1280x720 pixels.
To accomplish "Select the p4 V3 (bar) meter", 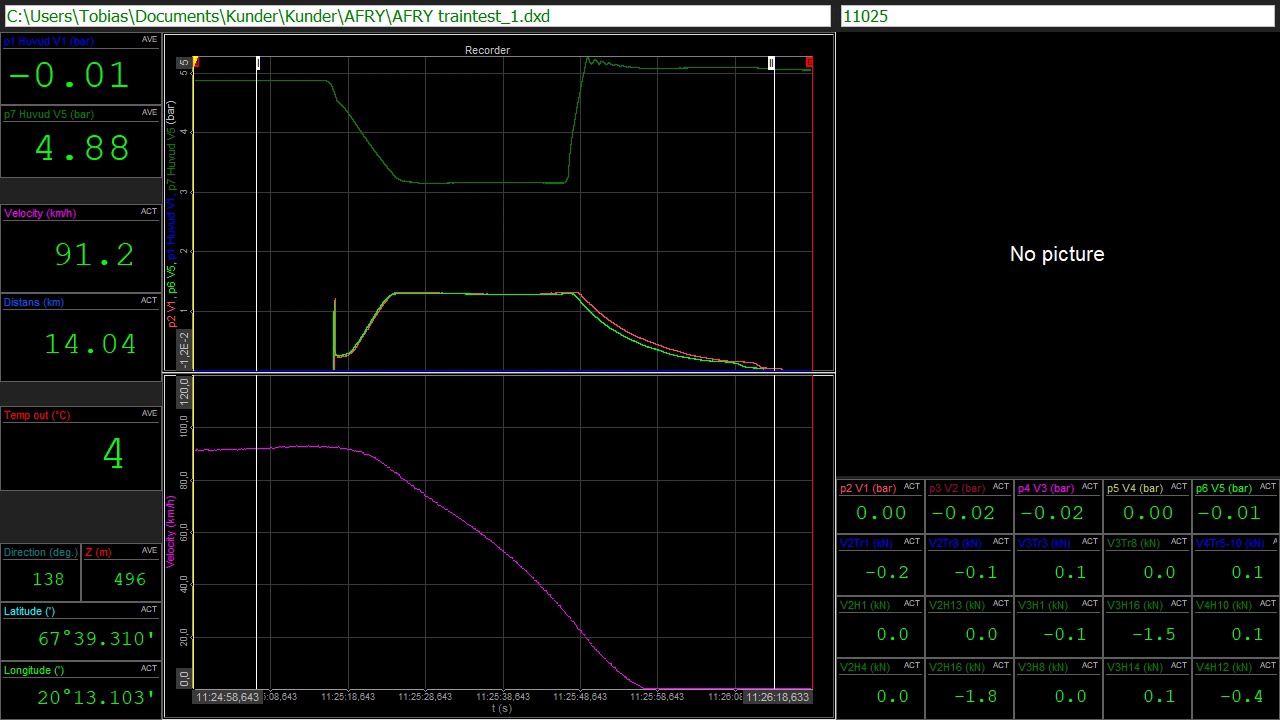I will coord(1058,506).
